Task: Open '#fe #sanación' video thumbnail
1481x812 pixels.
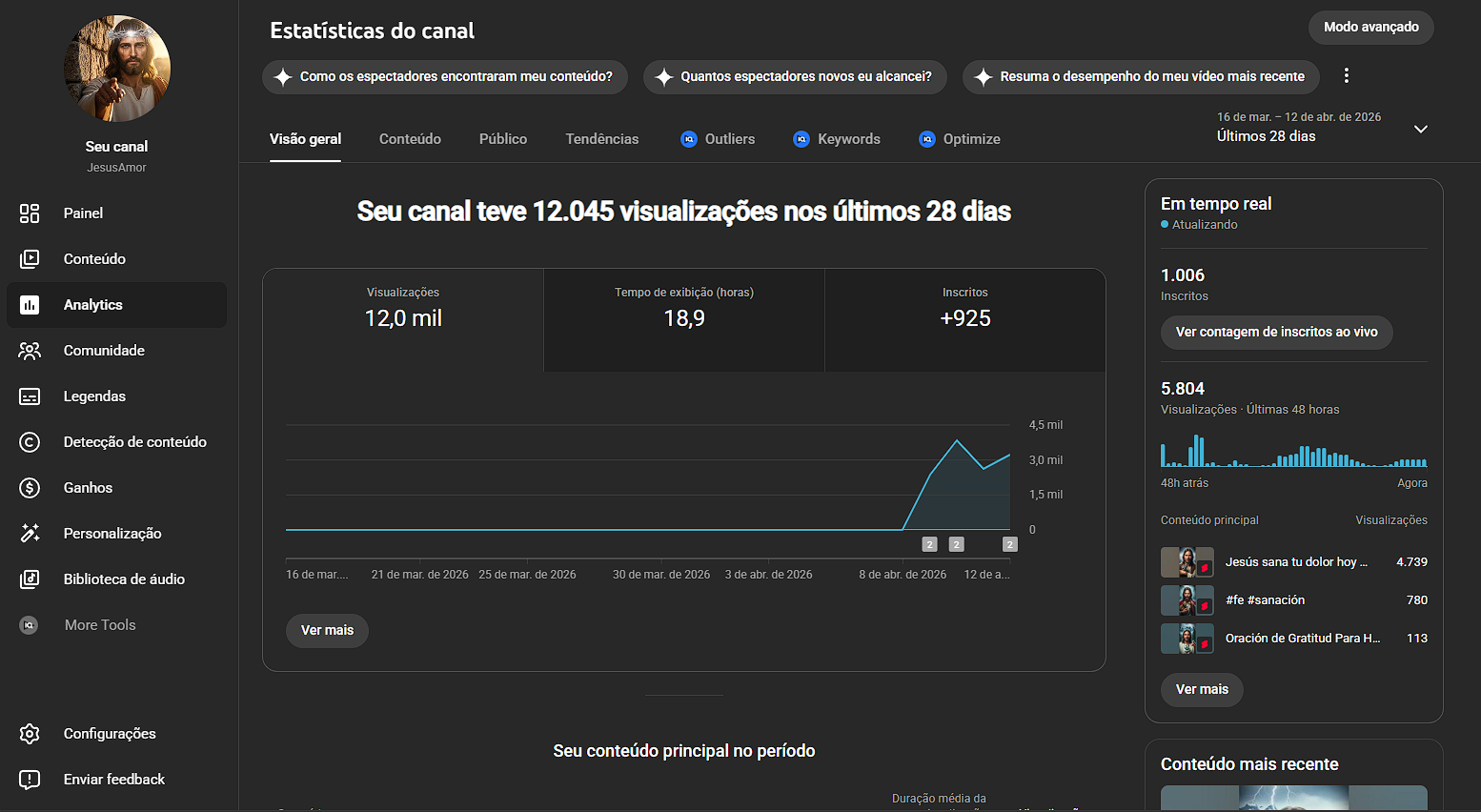Action: point(1187,600)
